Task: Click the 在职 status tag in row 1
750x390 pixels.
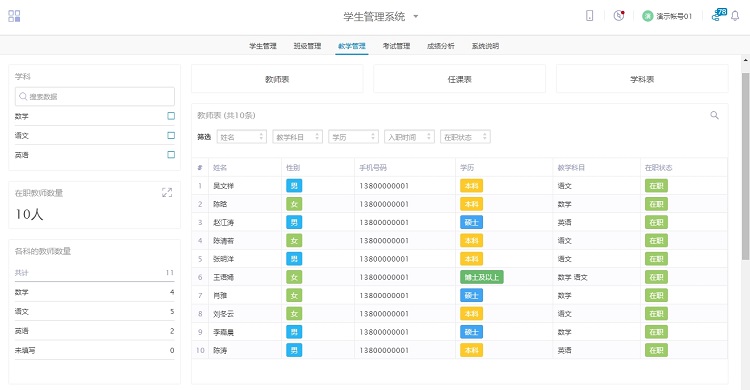Action: [x=656, y=186]
